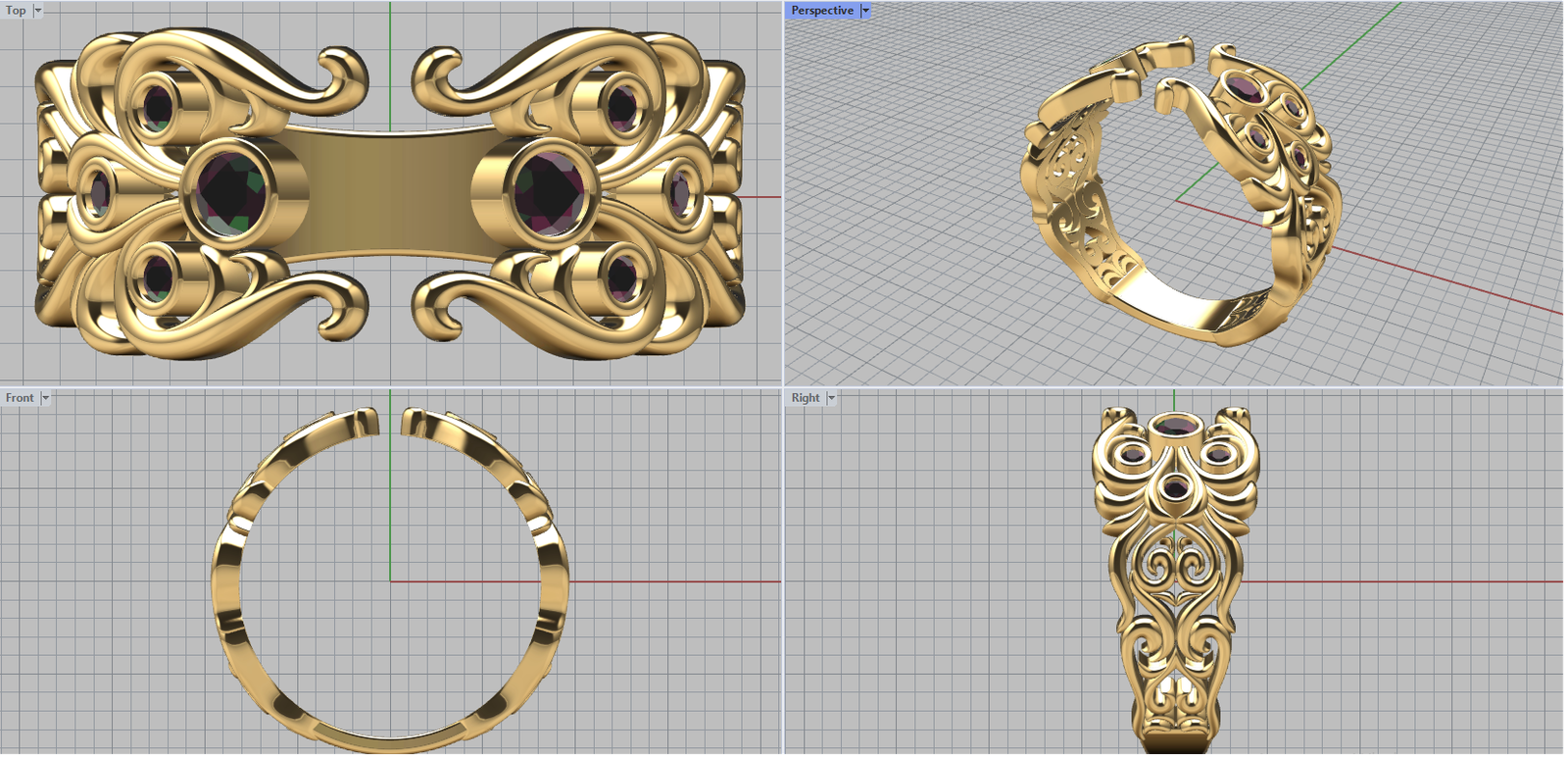Select the large left gemstone in Top view

coord(231,188)
